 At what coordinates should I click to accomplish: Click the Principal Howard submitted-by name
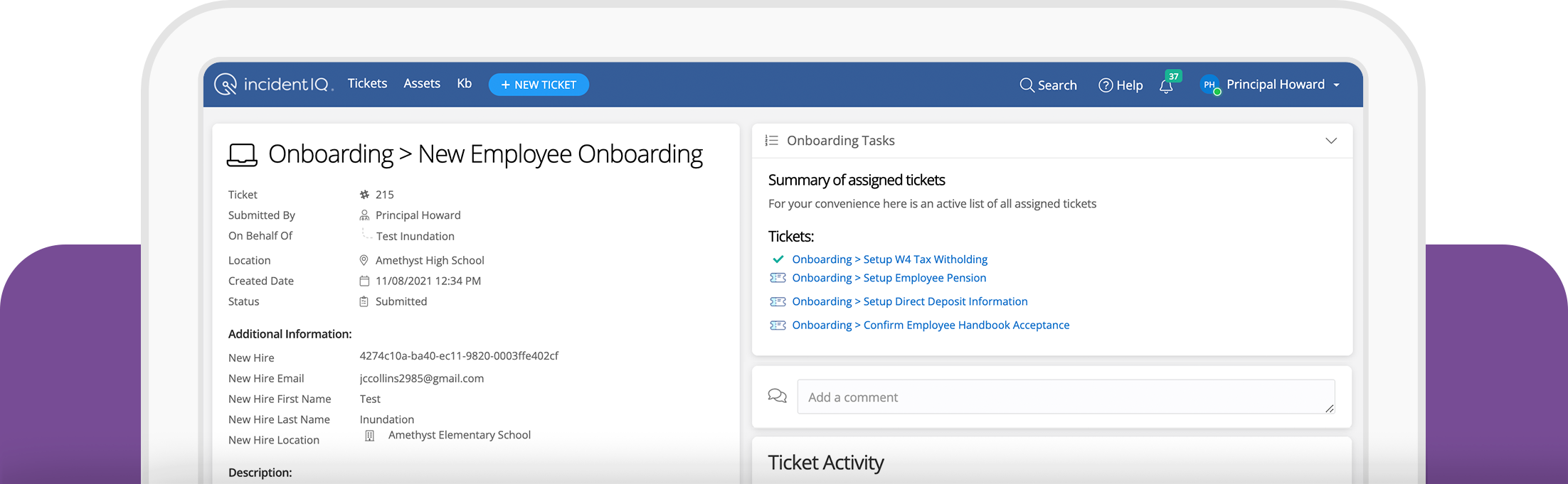(418, 215)
